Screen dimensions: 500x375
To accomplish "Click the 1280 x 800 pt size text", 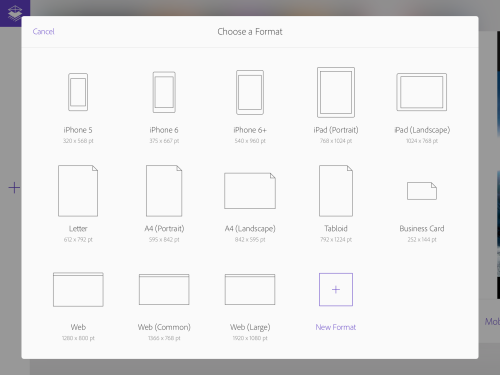I will point(78,338).
